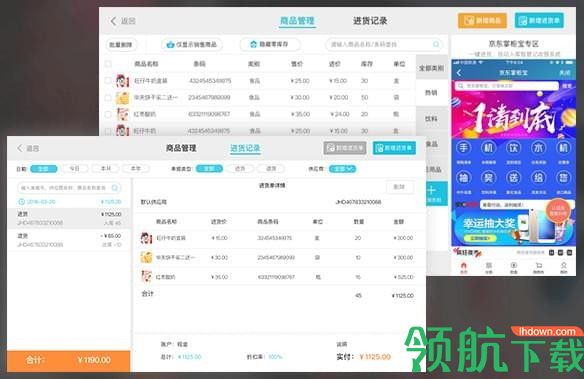Select the 饮料 category in the side list
Viewport: 584px width, 379px height.
[432, 118]
